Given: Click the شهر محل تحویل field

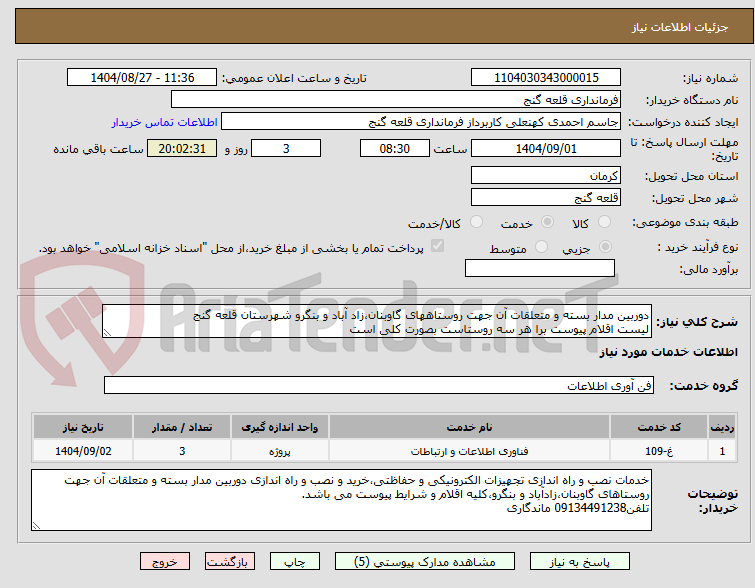Looking at the screenshot, I should tap(546, 197).
